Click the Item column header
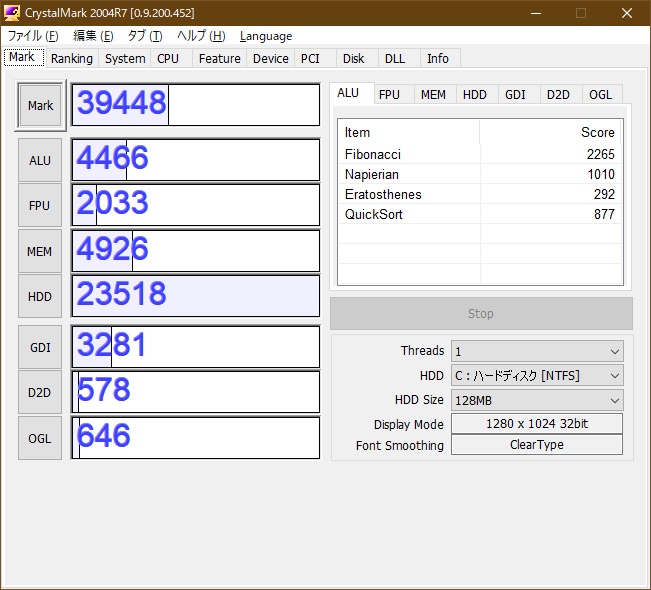651x590 pixels. pos(409,132)
